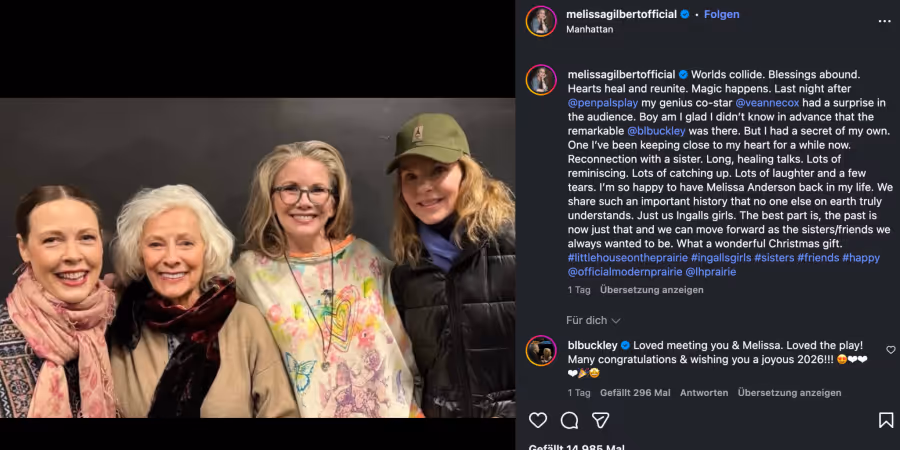Click the group photo of four women
Viewport: 900px width, 450px height.
[x=257, y=257]
